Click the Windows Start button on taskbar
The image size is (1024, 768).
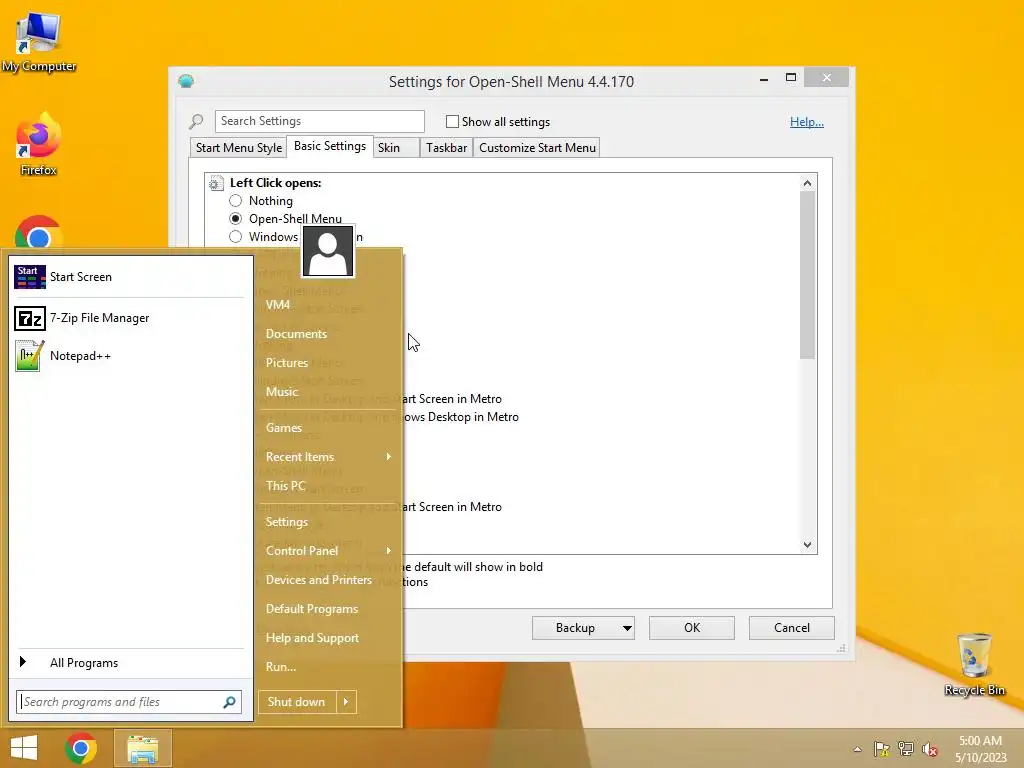coord(24,748)
